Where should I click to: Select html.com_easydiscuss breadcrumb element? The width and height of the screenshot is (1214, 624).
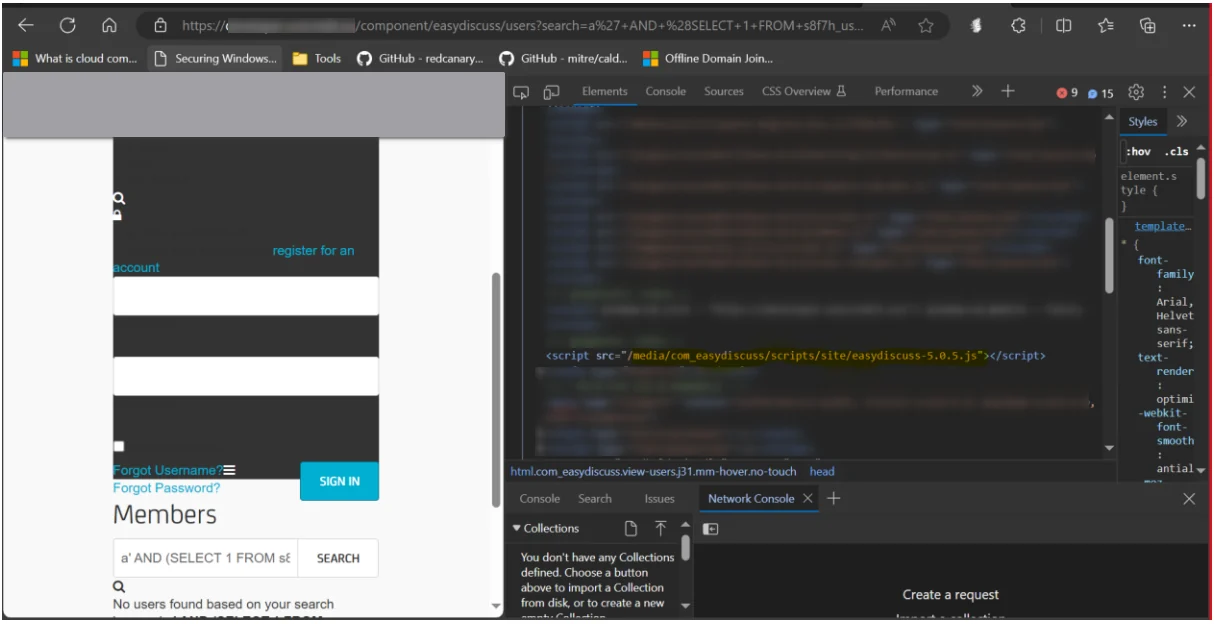click(654, 471)
